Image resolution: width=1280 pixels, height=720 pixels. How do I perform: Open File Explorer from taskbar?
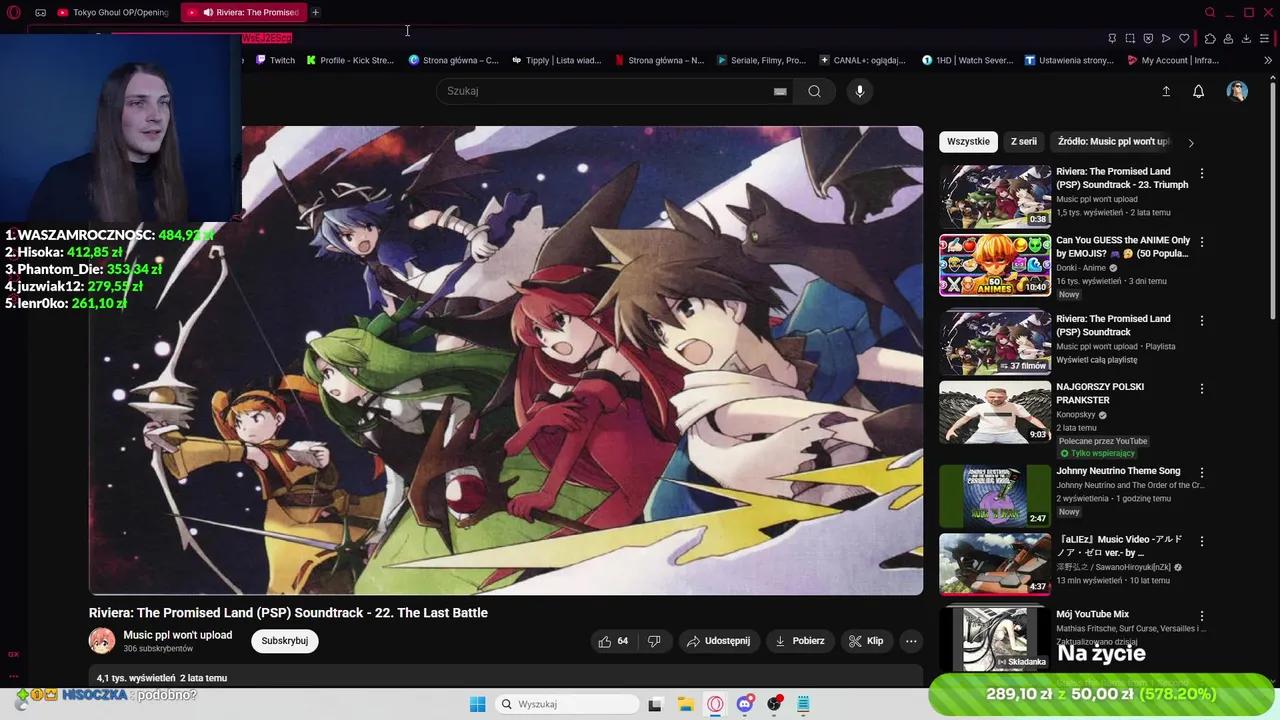point(685,704)
